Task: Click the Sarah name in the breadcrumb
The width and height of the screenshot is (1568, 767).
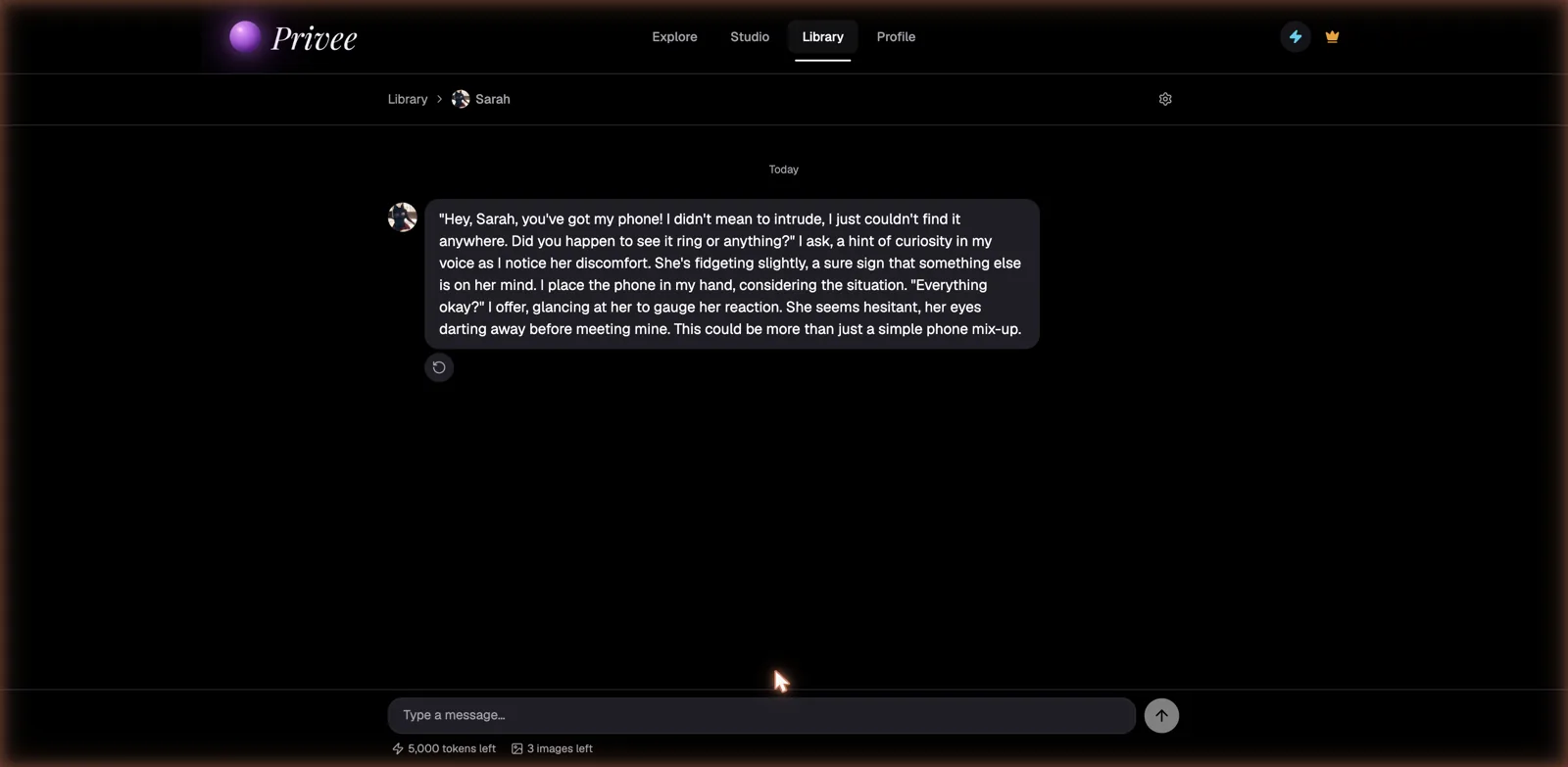Action: point(492,99)
